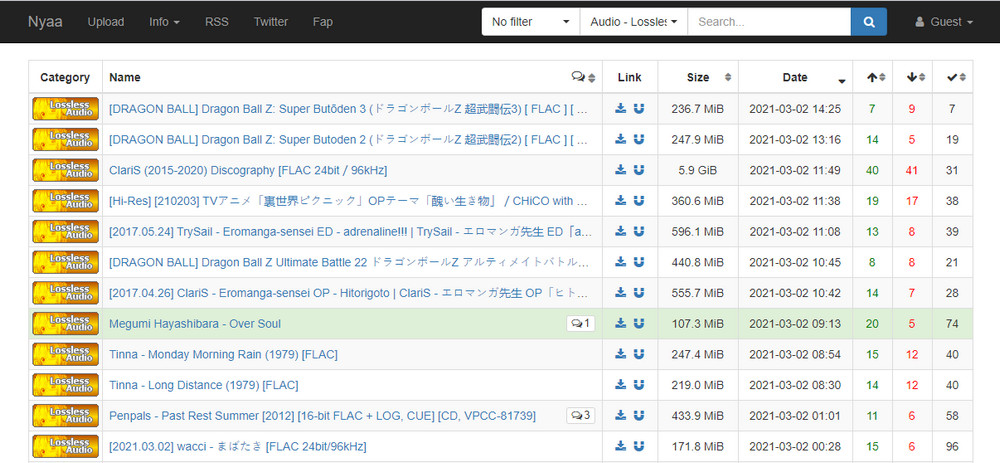
Task: Expand the Audio - Lossless category dropdown
Action: click(633, 22)
